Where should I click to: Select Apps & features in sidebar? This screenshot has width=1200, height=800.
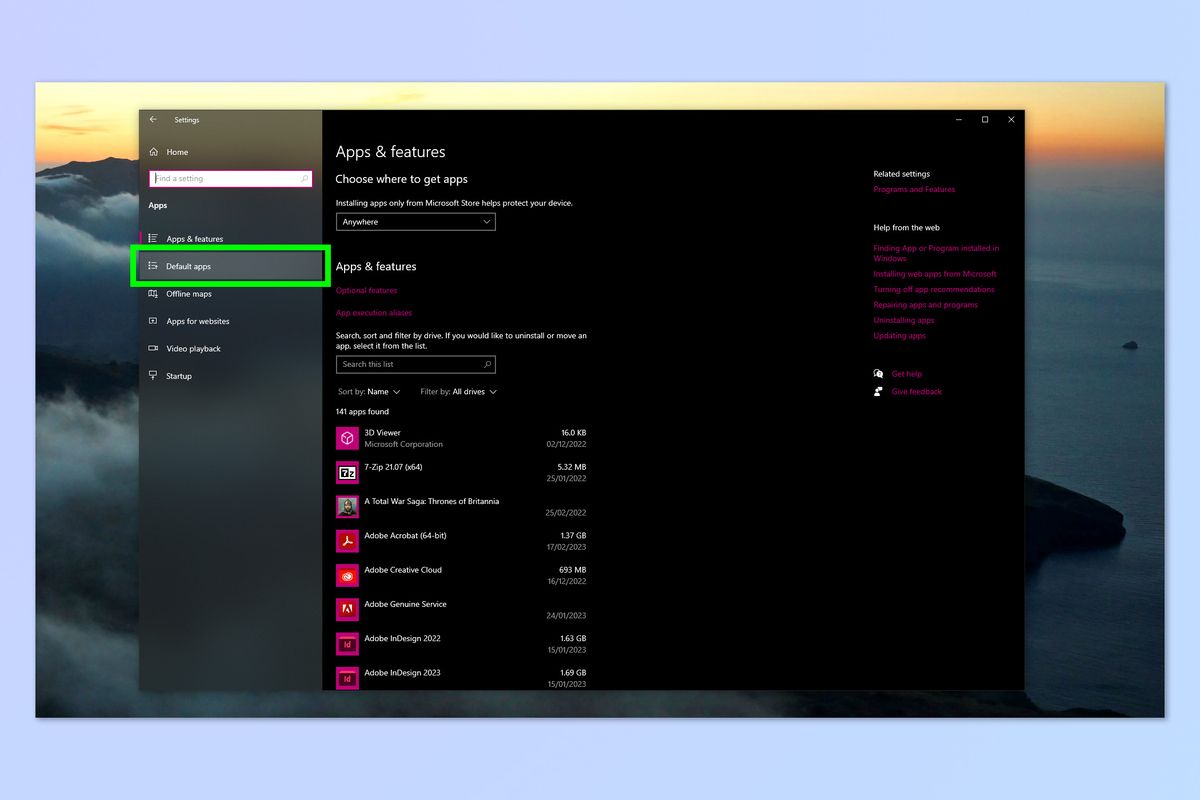(196, 238)
